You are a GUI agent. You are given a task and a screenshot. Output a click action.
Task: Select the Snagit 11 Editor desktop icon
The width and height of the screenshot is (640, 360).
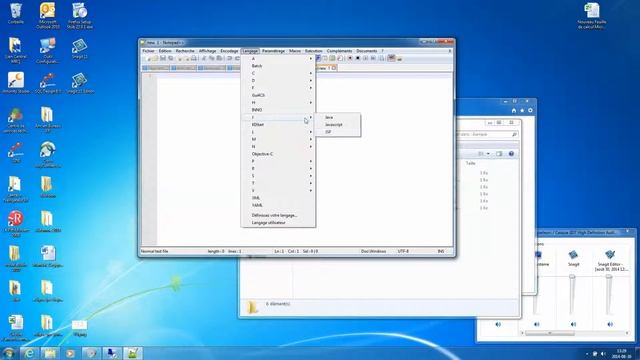[80, 83]
